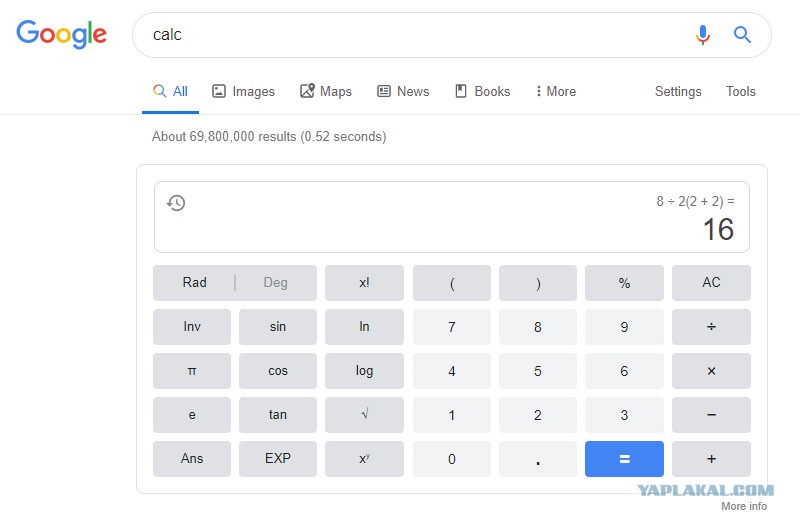The image size is (800, 520).
Task: Open the calculator history clock icon
Action: [176, 203]
